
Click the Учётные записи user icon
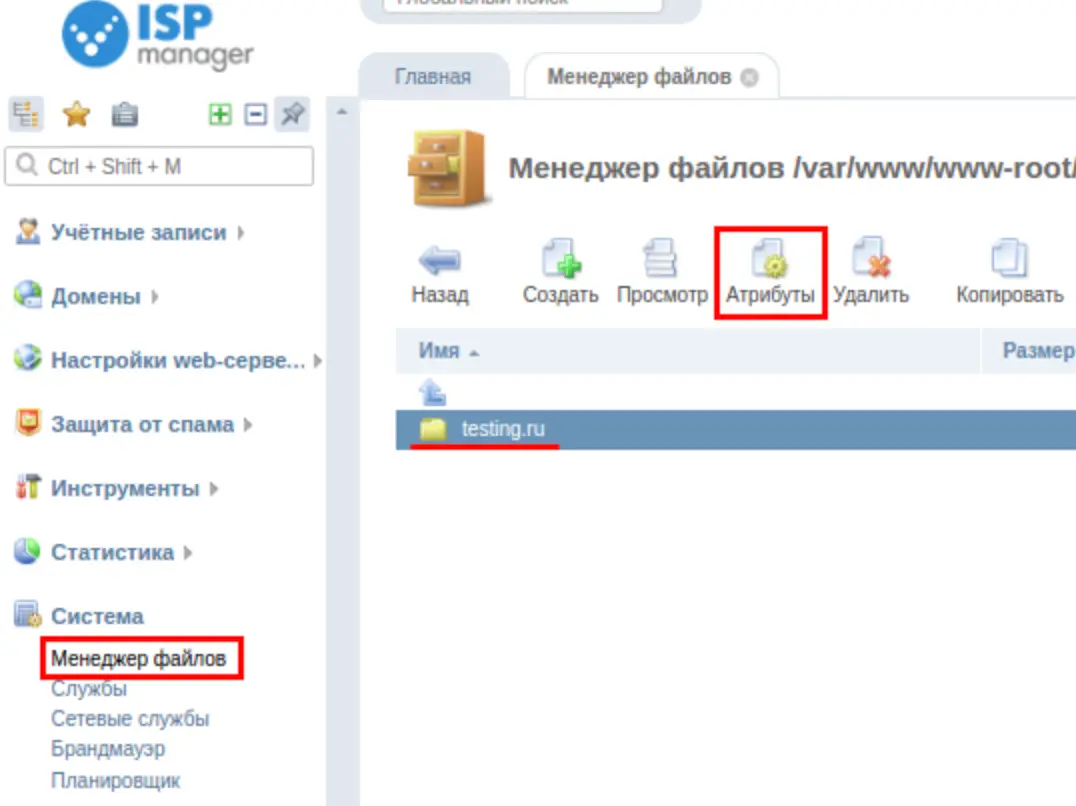coord(27,232)
